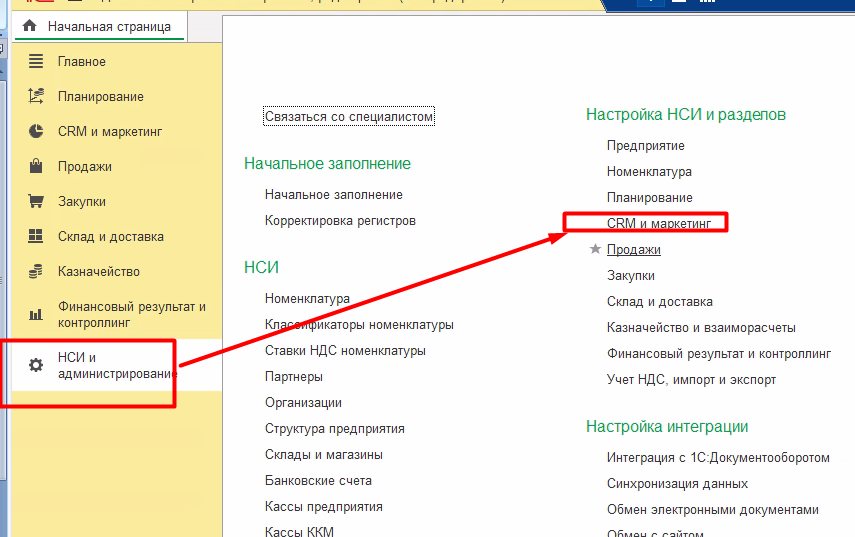
Task: Click the shopping bag icon for Продажи
Action: pos(36,167)
